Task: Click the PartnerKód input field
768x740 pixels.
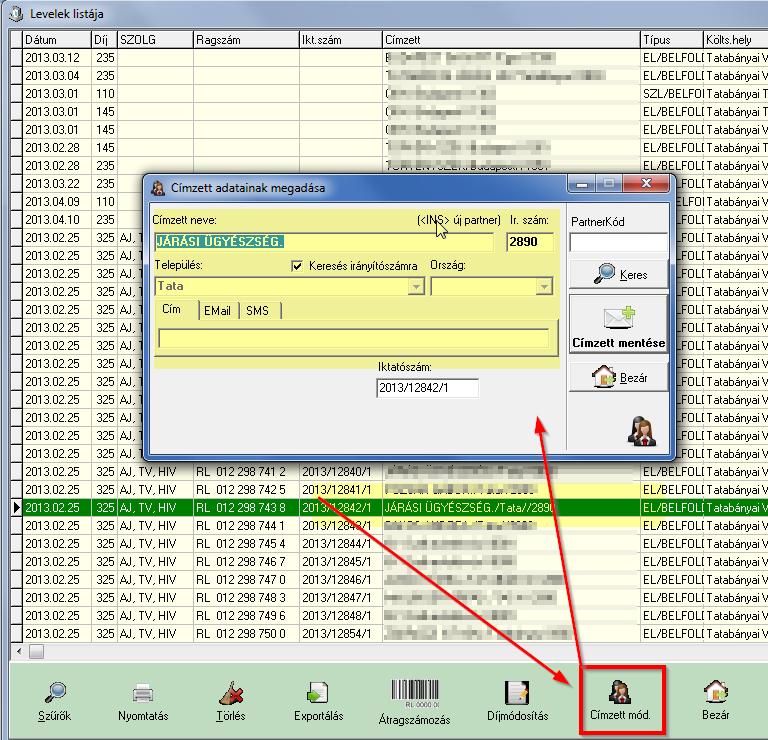Action: coord(619,243)
